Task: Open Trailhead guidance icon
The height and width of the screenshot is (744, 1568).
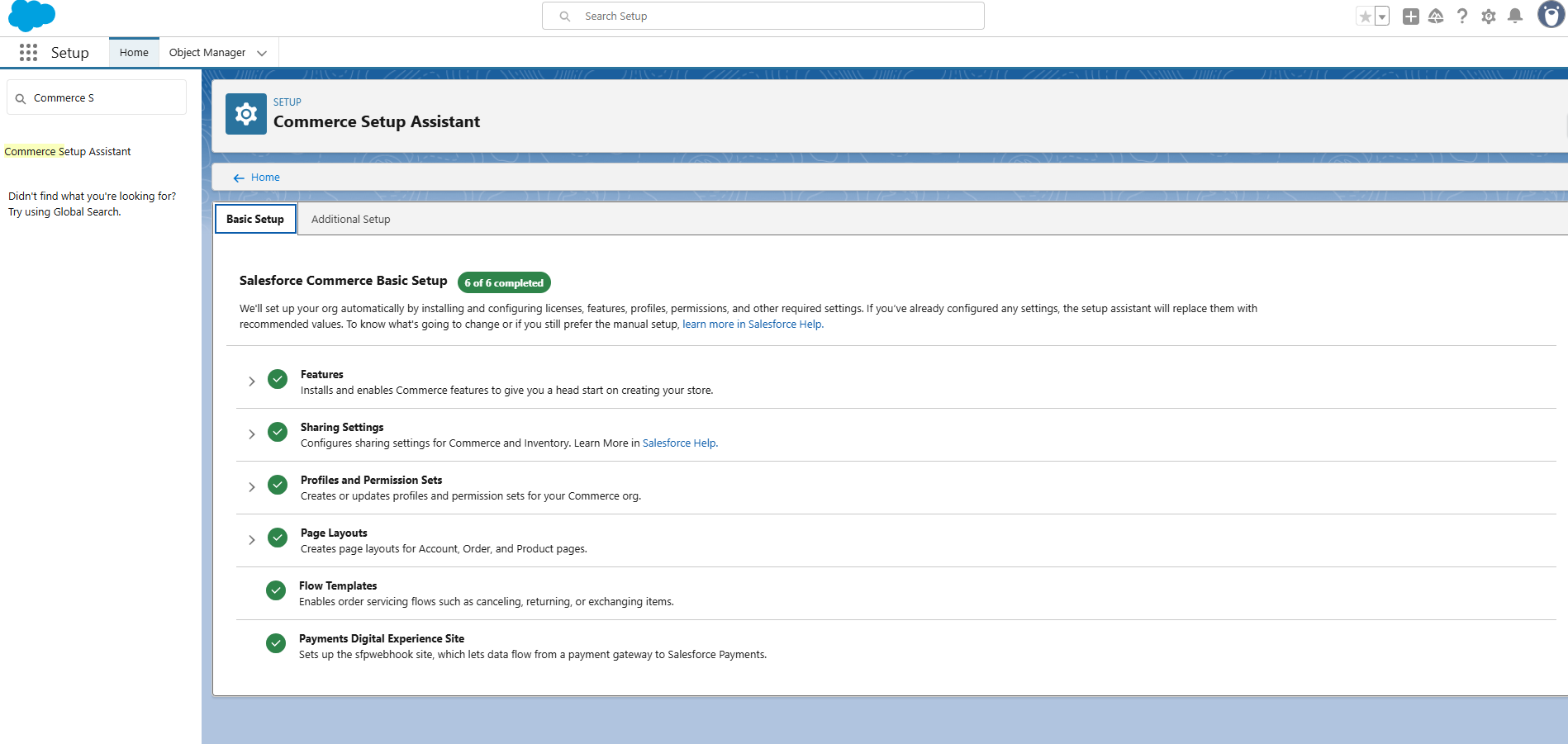Action: [x=1436, y=17]
